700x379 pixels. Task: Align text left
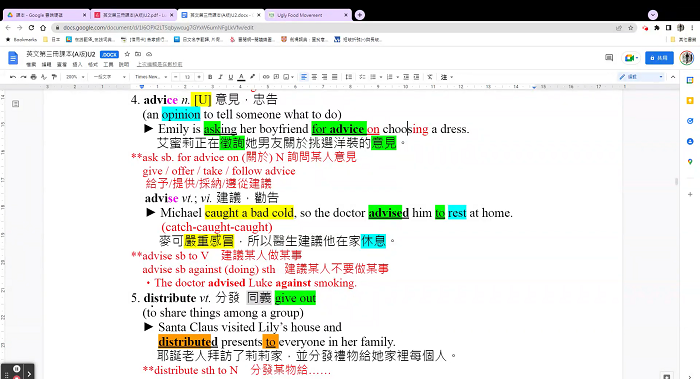(x=304, y=77)
